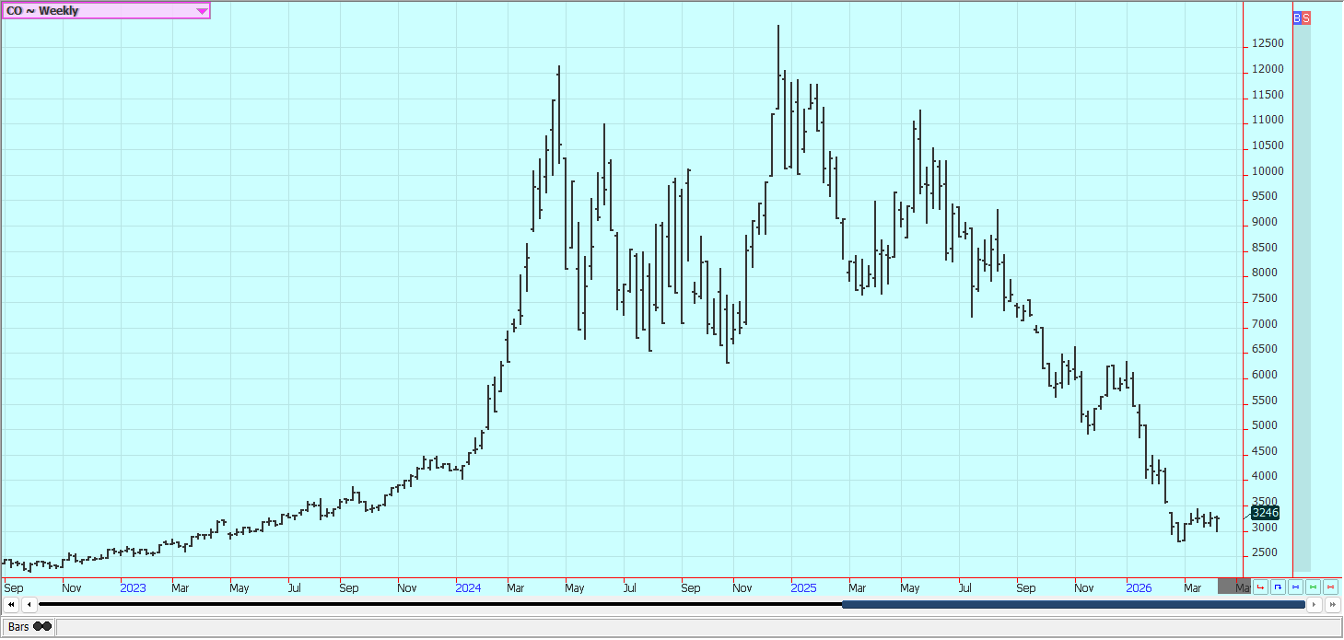The height and width of the screenshot is (640, 1344).
Task: Click the red S sell button
Action: (x=1306, y=18)
